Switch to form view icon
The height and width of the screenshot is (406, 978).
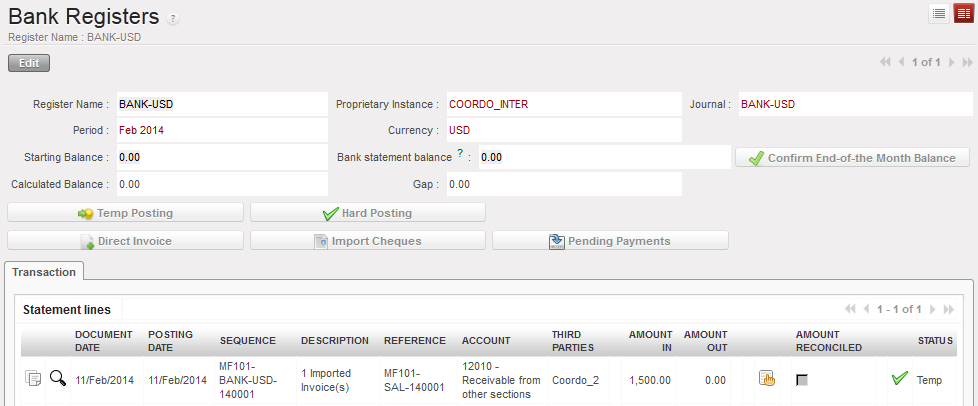tap(962, 13)
